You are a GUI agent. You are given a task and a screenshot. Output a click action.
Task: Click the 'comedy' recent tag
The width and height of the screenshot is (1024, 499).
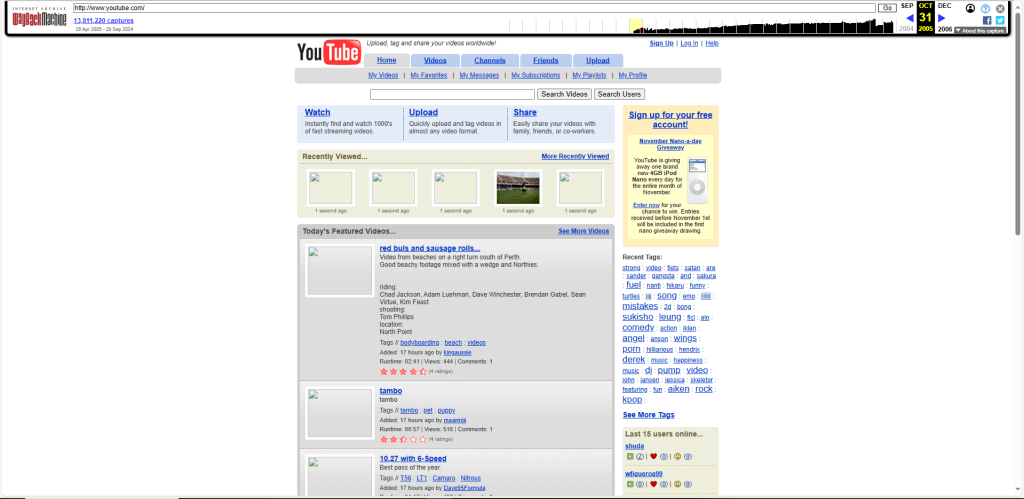[638, 327]
